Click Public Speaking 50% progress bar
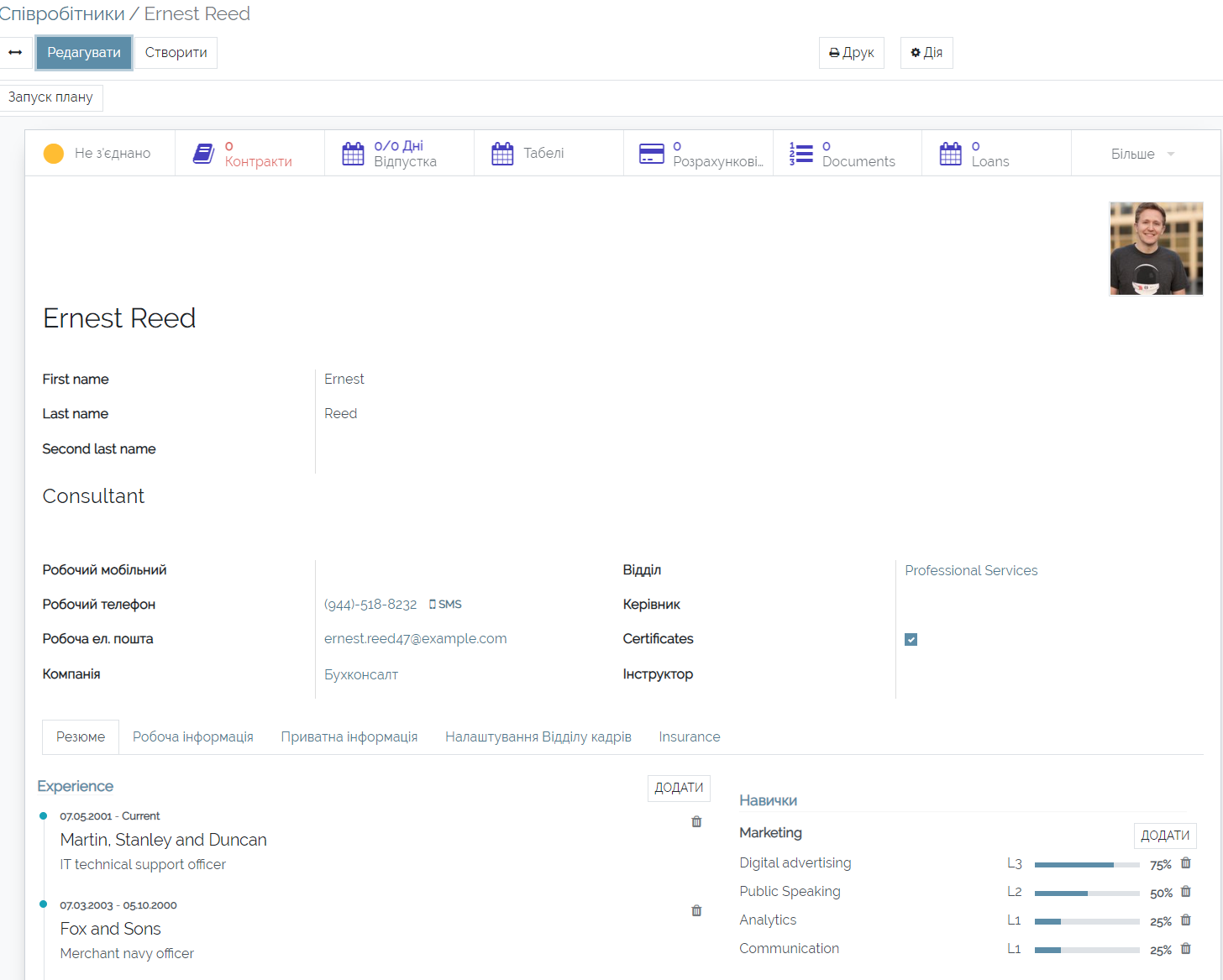This screenshot has width=1223, height=980. pyautogui.click(x=1087, y=893)
